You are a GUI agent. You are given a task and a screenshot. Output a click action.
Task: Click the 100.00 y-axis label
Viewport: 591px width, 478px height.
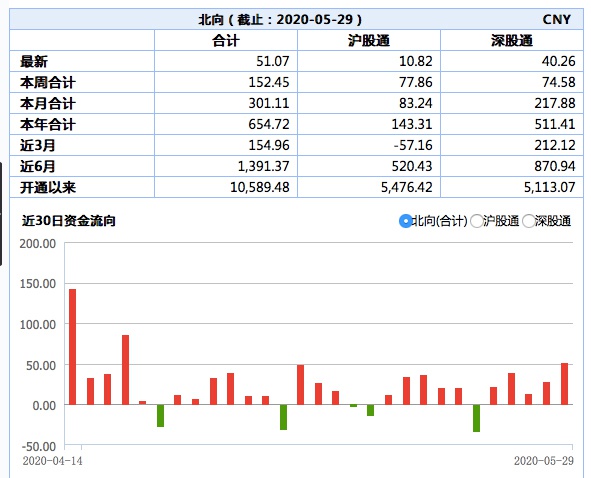[x=38, y=325]
